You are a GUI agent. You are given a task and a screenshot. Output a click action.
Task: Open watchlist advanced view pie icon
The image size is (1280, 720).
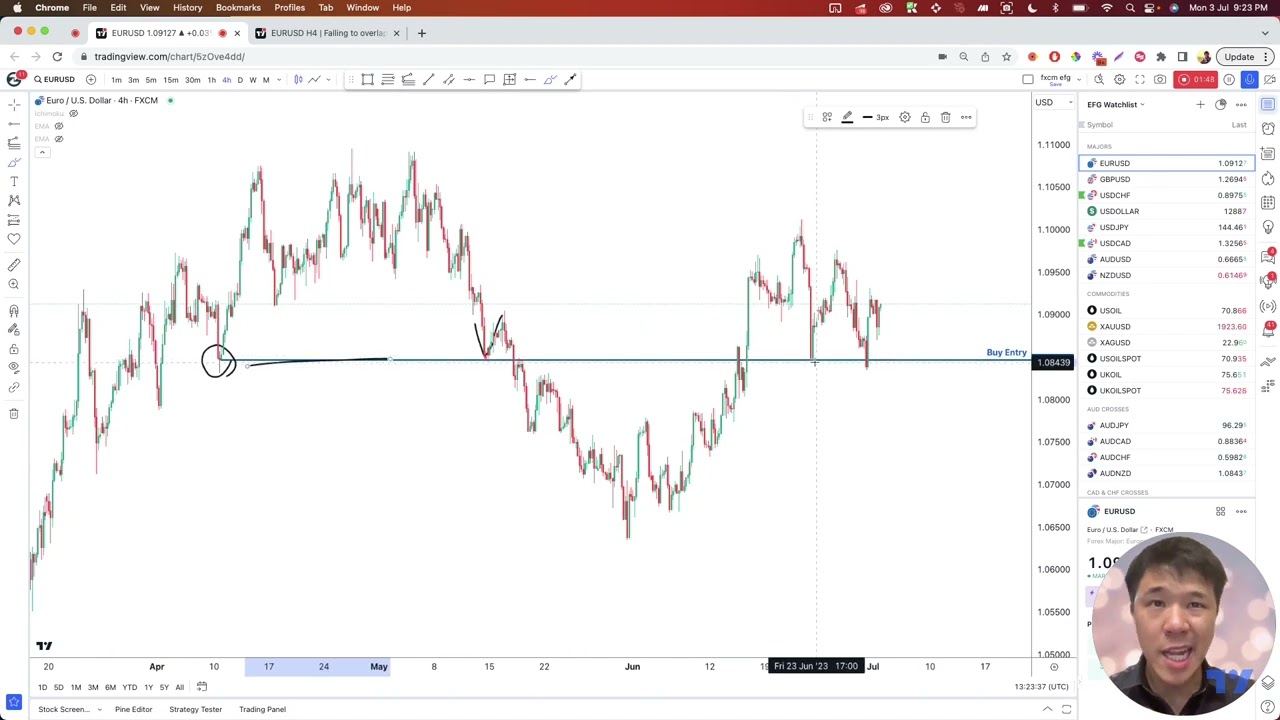[x=1220, y=104]
